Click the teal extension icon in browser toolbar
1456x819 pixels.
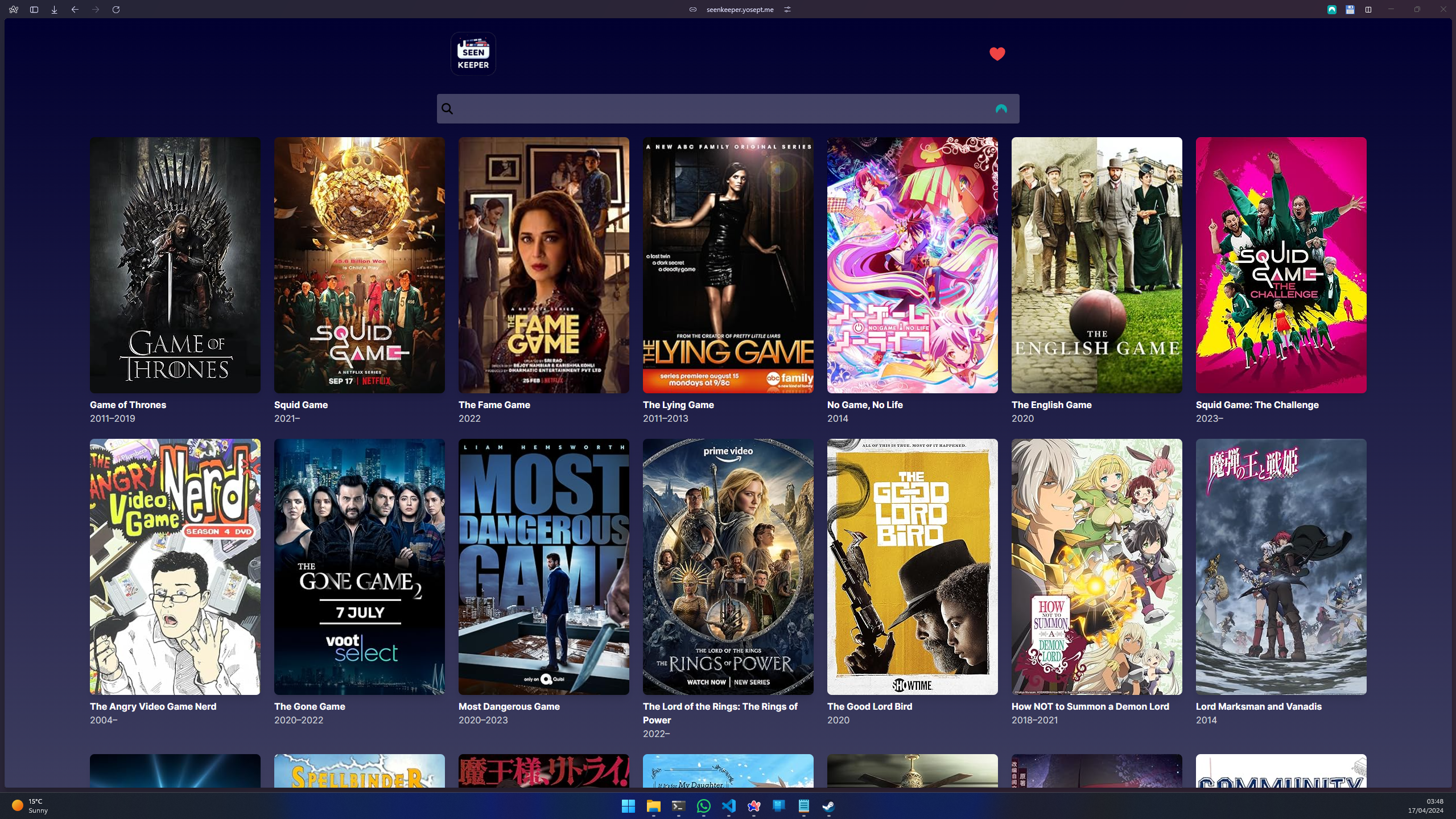tap(1331, 9)
